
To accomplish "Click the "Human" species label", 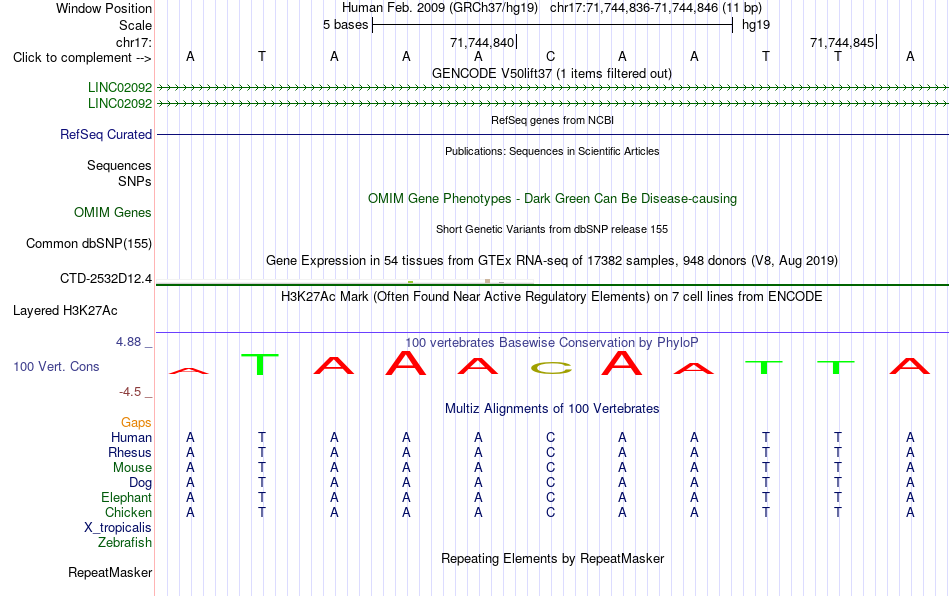I will 131,437.
